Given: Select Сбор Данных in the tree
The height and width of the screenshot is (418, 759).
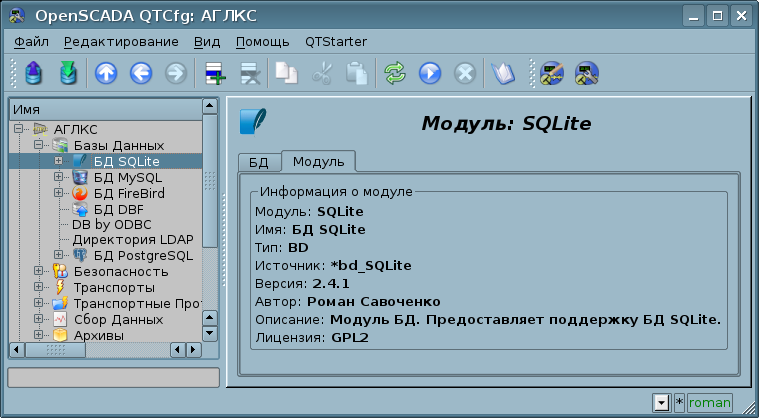Looking at the screenshot, I should 119,320.
